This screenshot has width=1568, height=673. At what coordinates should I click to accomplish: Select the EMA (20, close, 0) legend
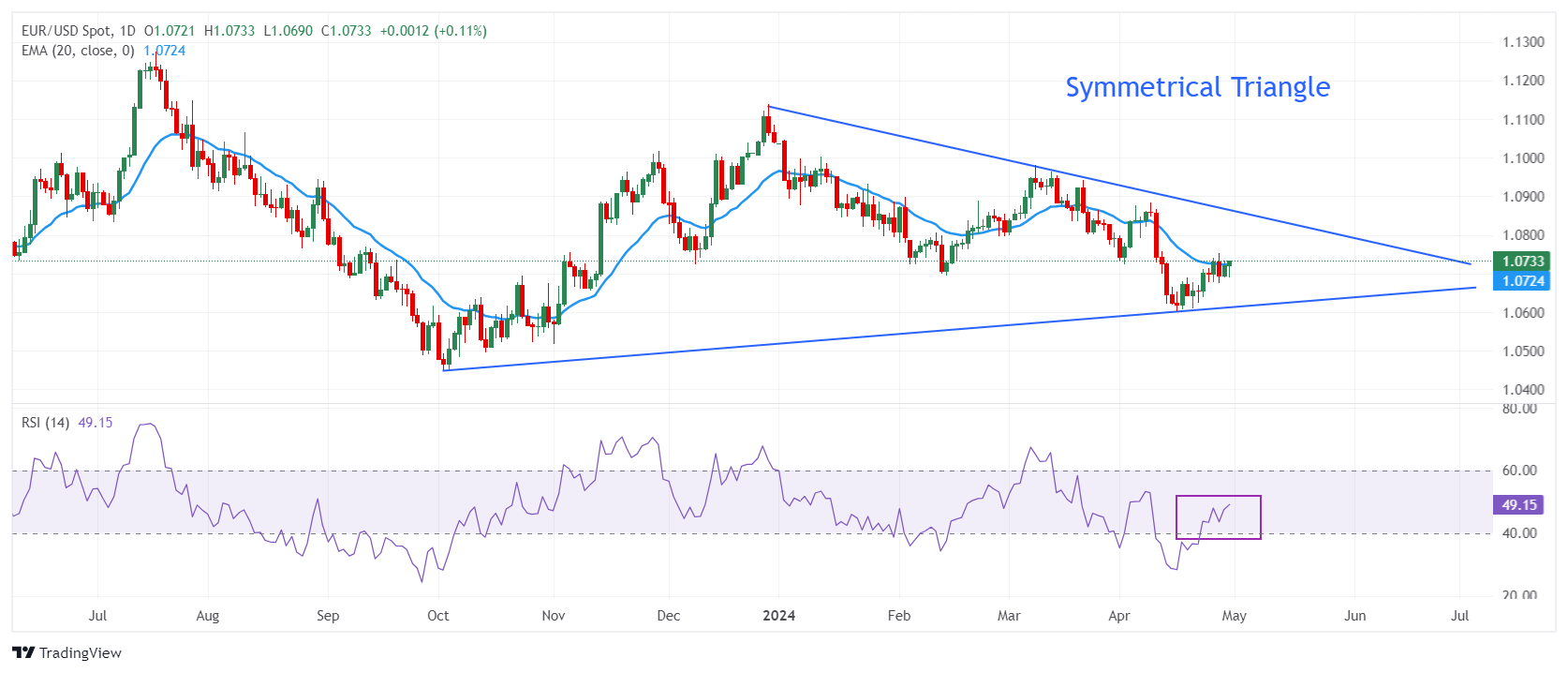click(78, 51)
